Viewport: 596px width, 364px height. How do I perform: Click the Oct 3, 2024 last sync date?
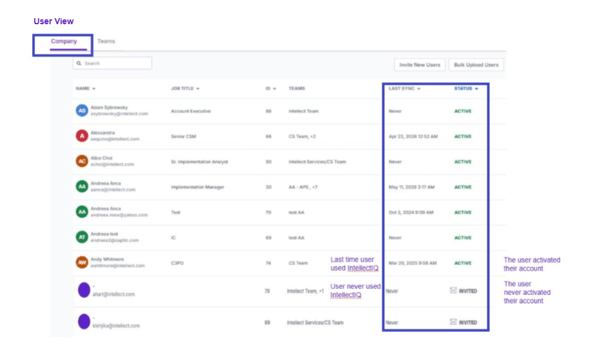click(x=411, y=212)
